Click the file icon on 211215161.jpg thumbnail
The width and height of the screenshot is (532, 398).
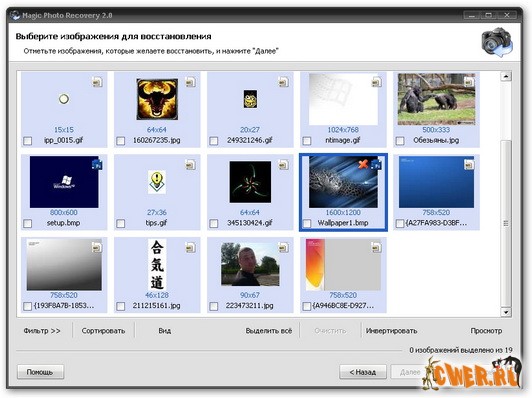tap(190, 247)
